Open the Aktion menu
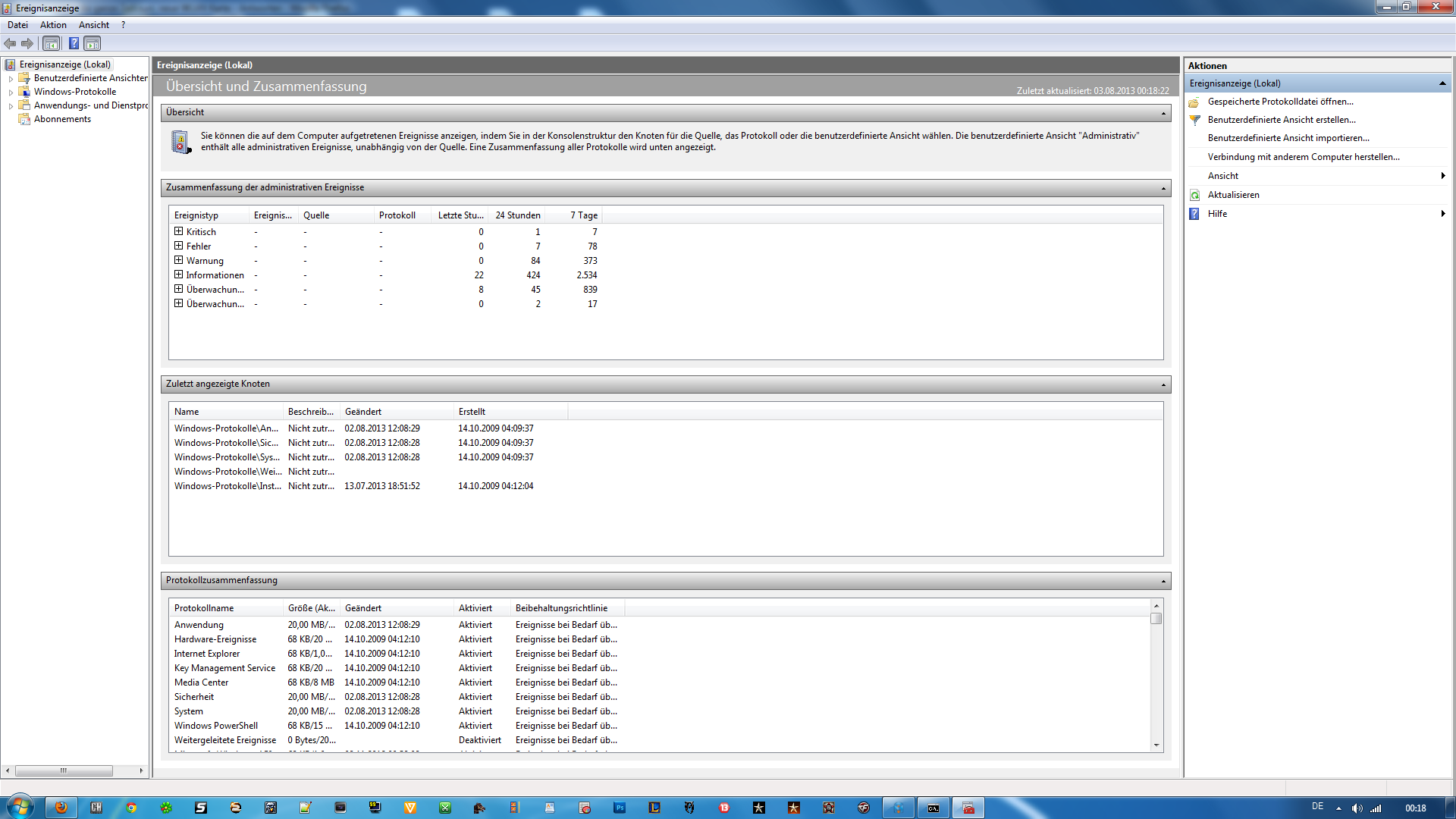 click(x=53, y=25)
